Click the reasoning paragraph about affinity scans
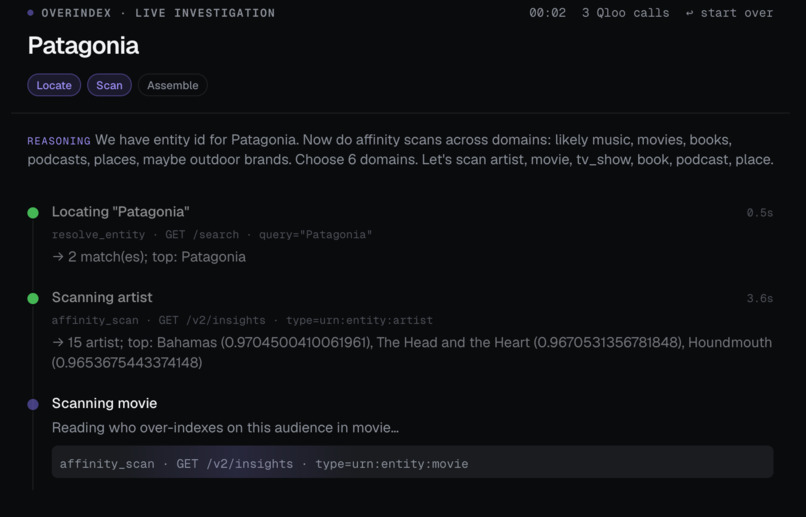 400,150
